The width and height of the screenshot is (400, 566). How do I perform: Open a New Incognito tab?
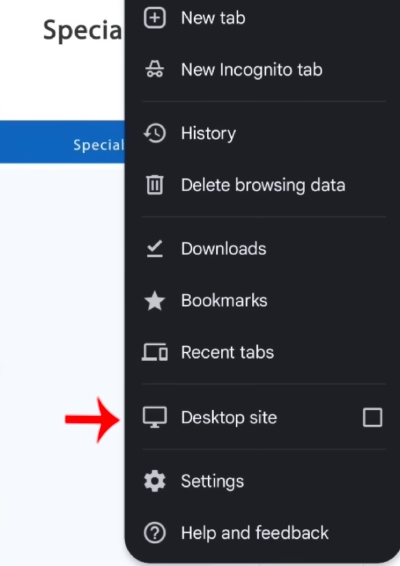coord(252,69)
